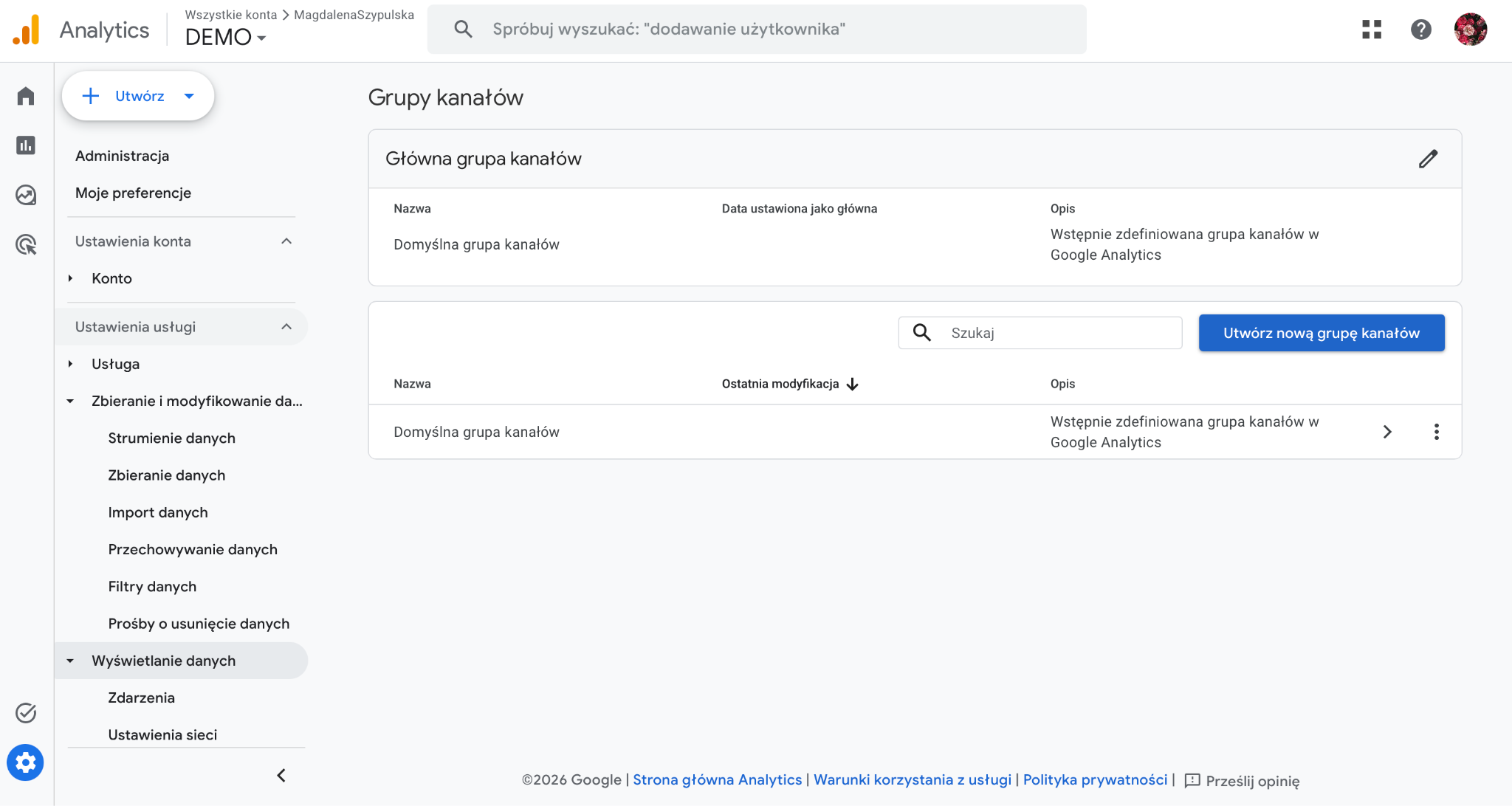Viewport: 1512px width, 806px height.
Task: Focus the Szukaj channel groups field
Action: coord(1040,333)
